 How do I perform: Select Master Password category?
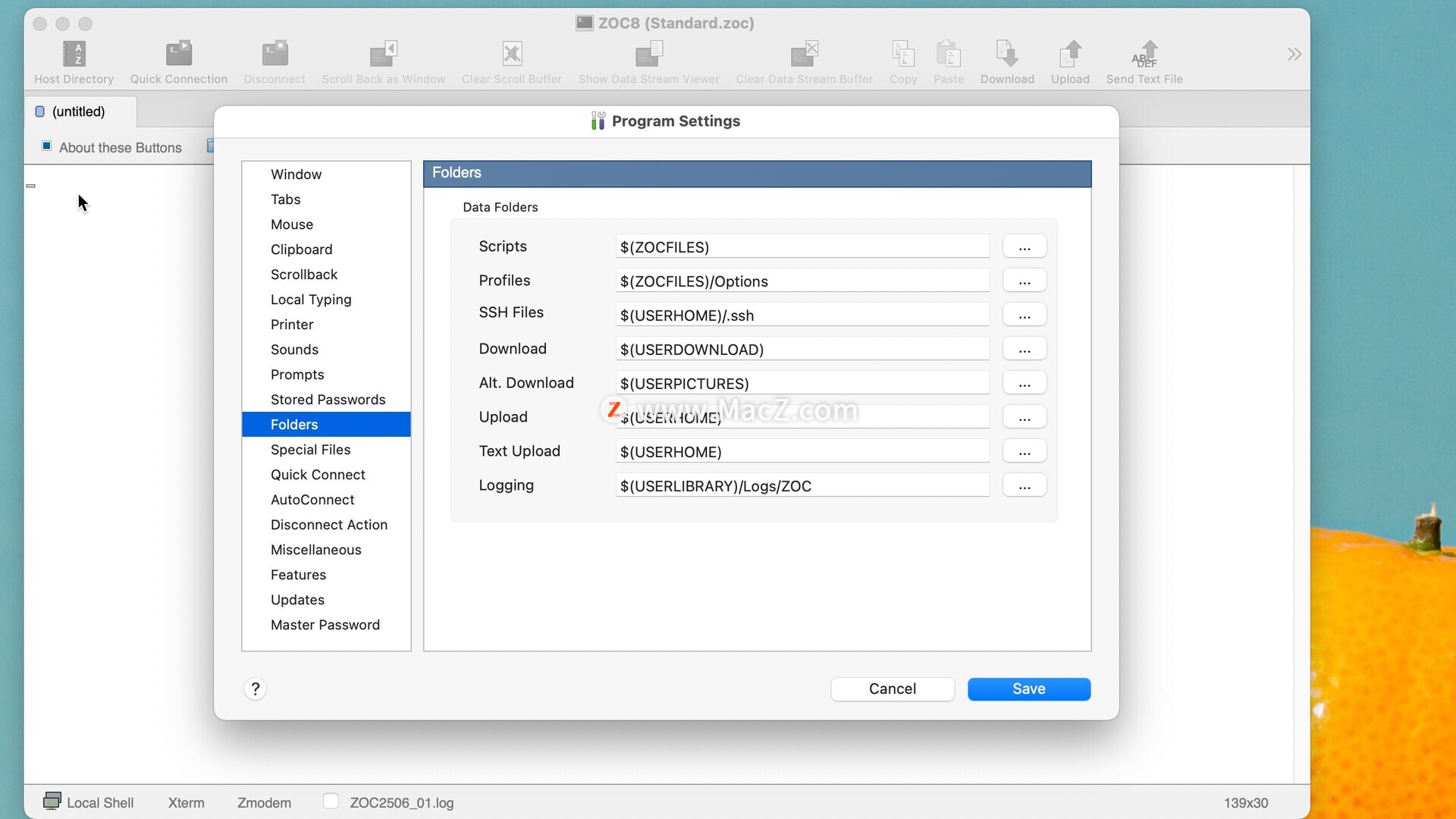pyautogui.click(x=326, y=625)
